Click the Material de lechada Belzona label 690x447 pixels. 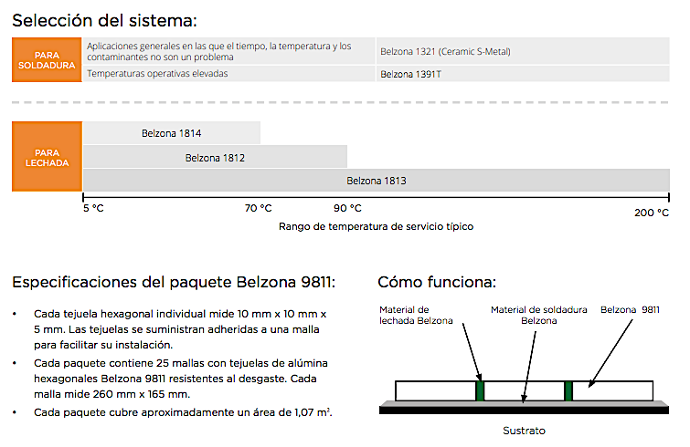pos(416,315)
